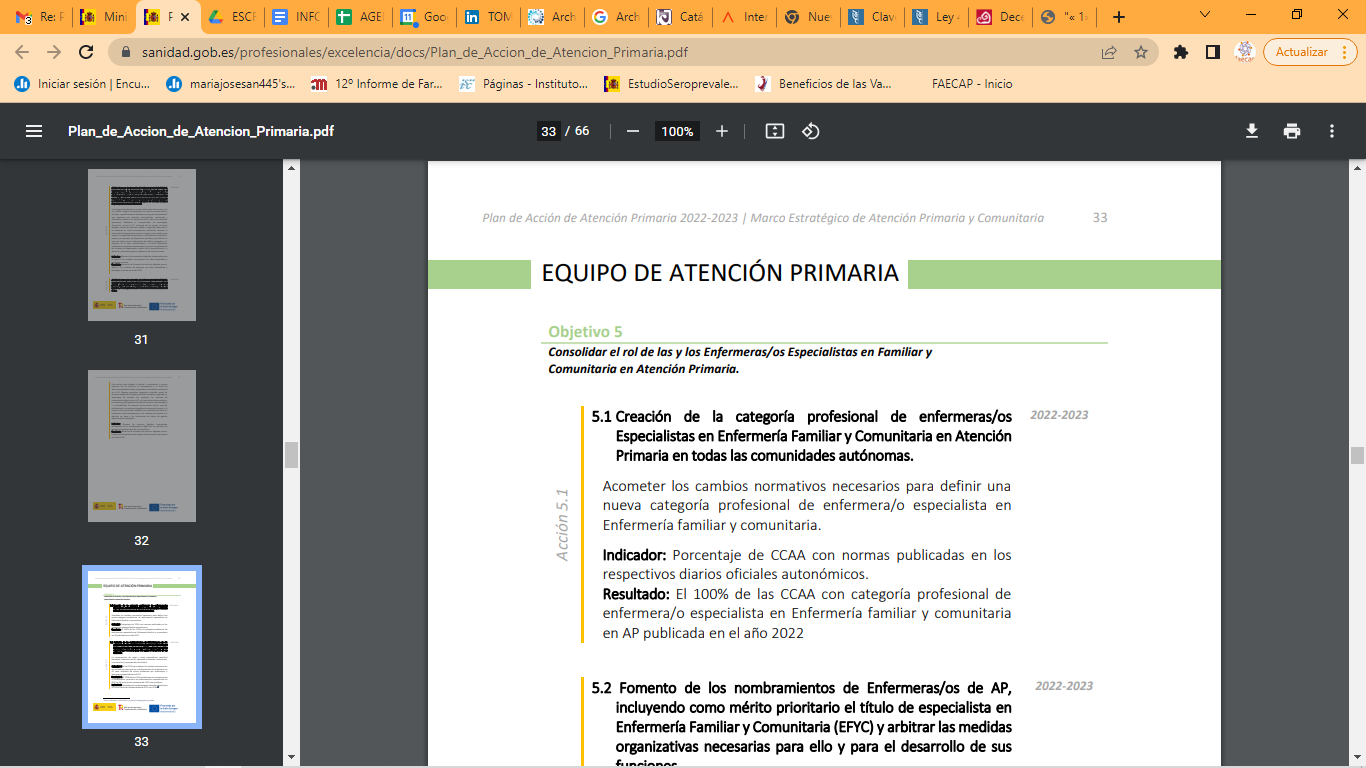Open a new browser tab
Screen dimensions: 1366x768
click(1119, 17)
